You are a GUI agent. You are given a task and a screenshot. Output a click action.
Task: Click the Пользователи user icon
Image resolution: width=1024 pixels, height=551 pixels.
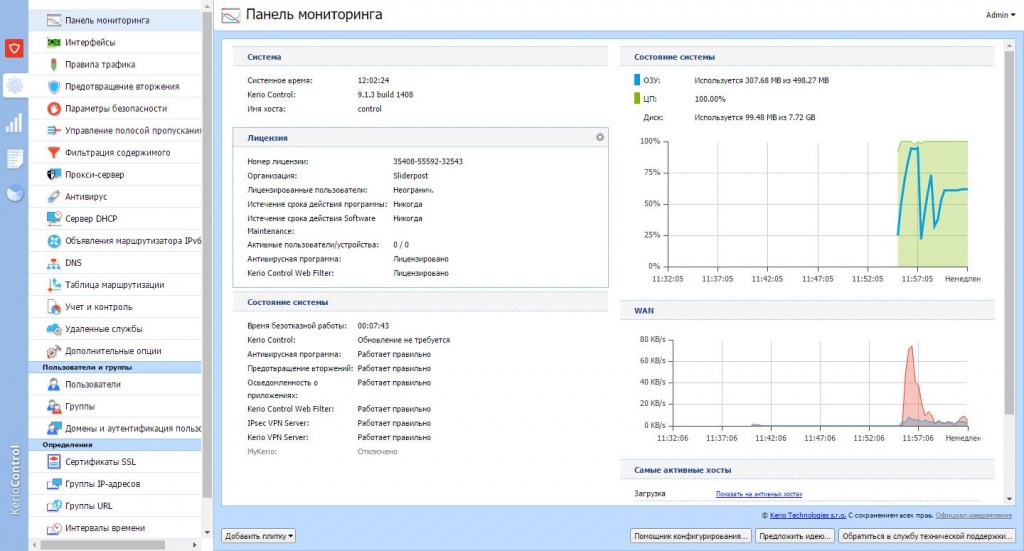click(54, 385)
